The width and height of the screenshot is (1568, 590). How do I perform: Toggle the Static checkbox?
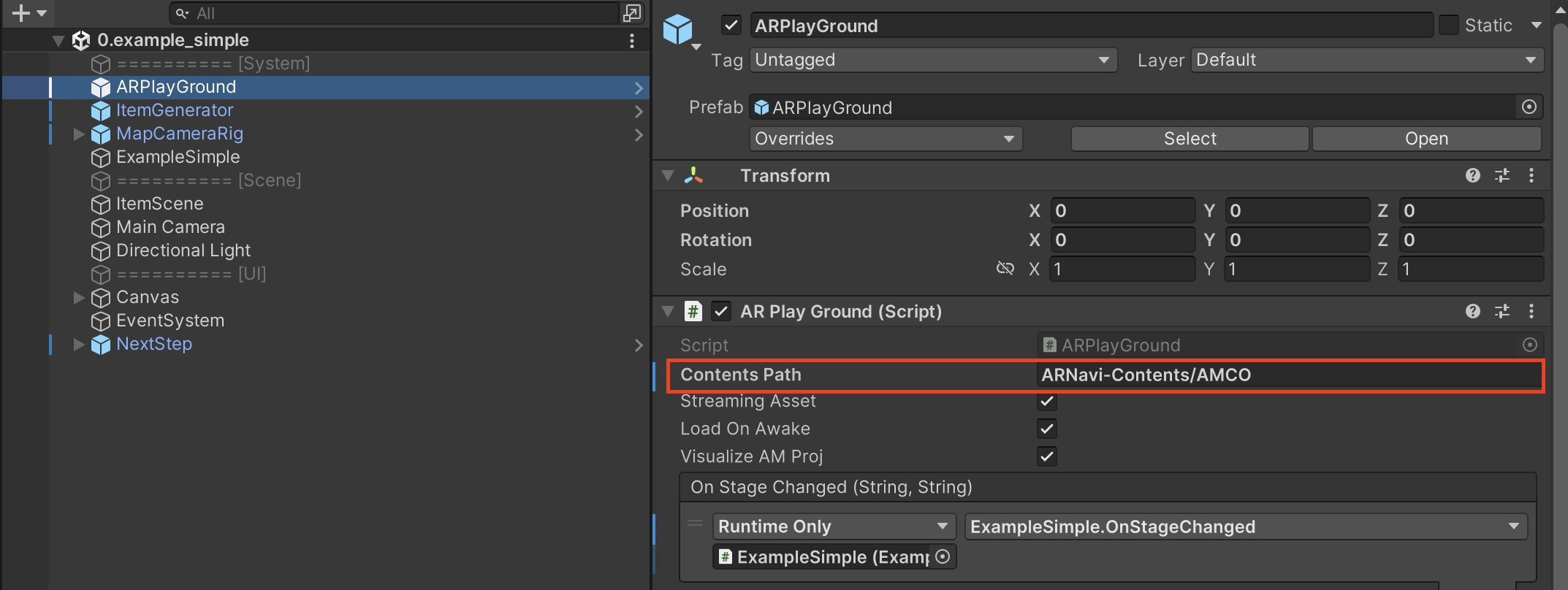(x=1448, y=26)
